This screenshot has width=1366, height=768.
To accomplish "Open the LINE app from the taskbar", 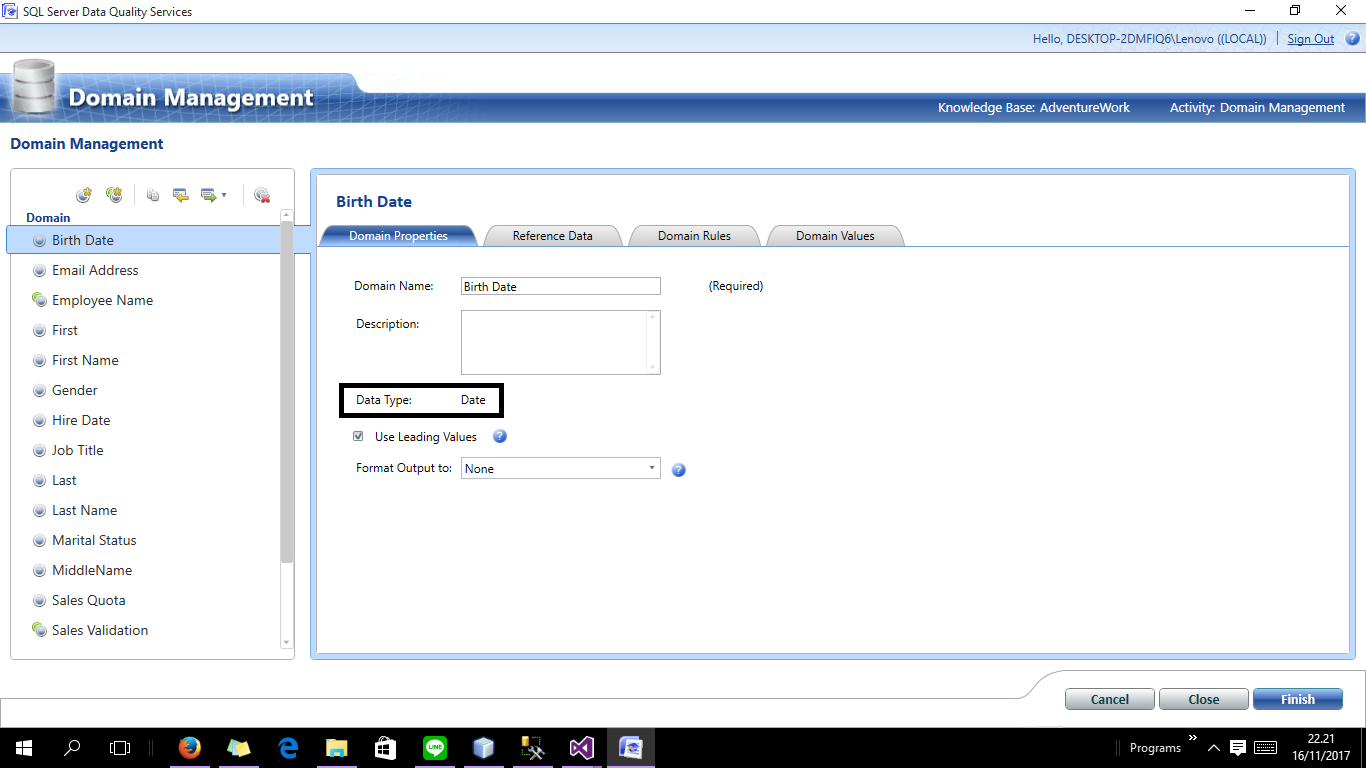I will click(x=435, y=747).
